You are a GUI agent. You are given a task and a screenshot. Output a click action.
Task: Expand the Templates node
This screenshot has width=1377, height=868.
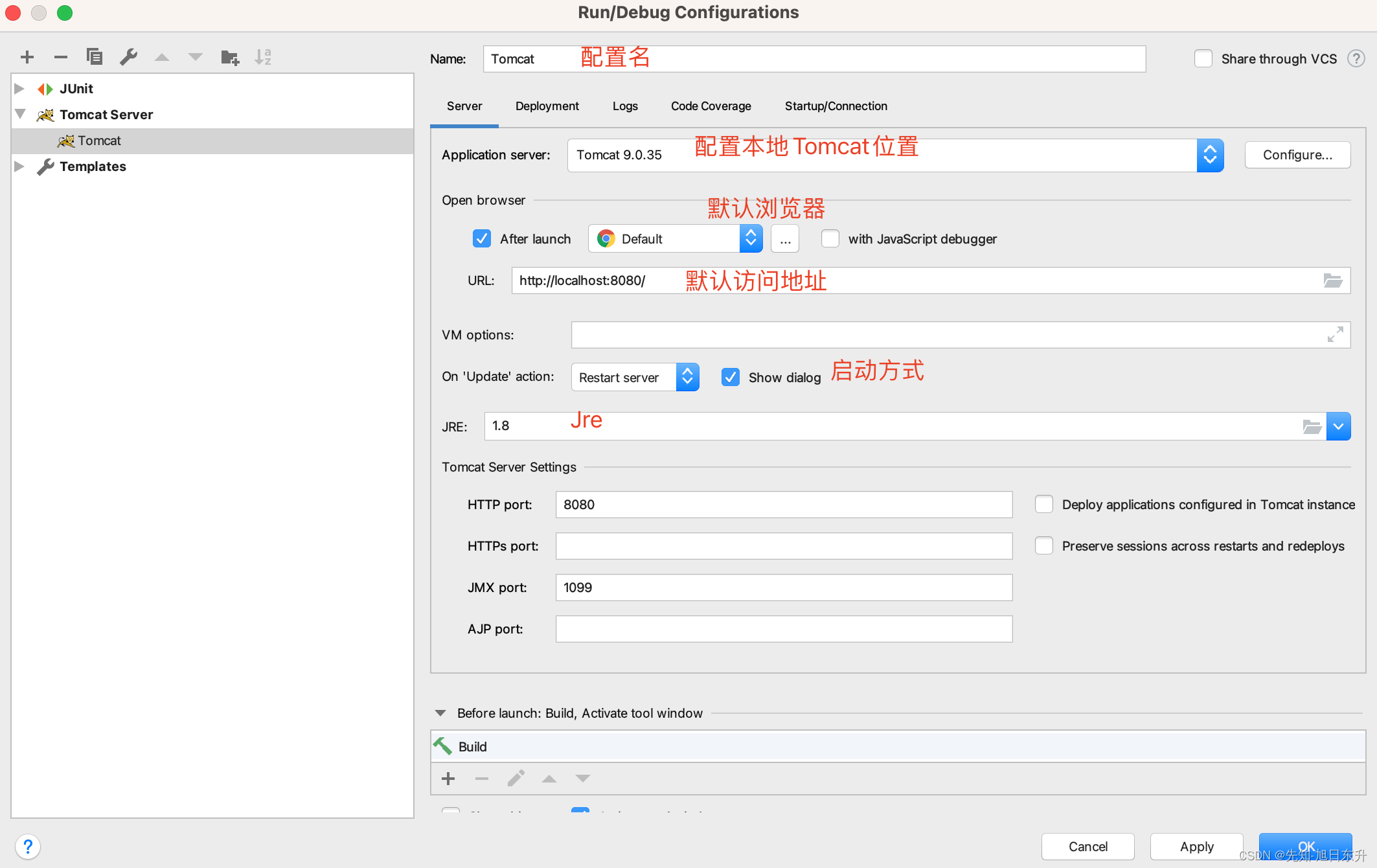point(19,166)
